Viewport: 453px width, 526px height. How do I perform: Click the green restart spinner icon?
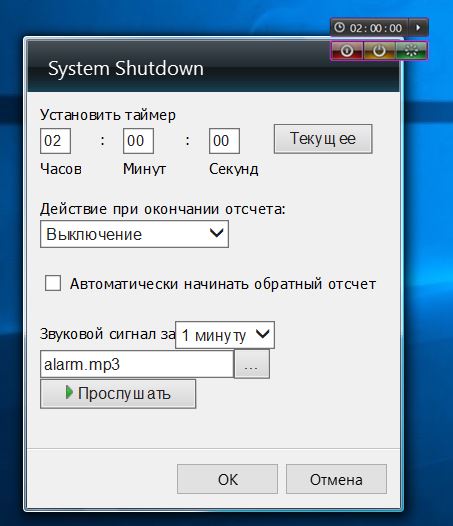point(411,51)
